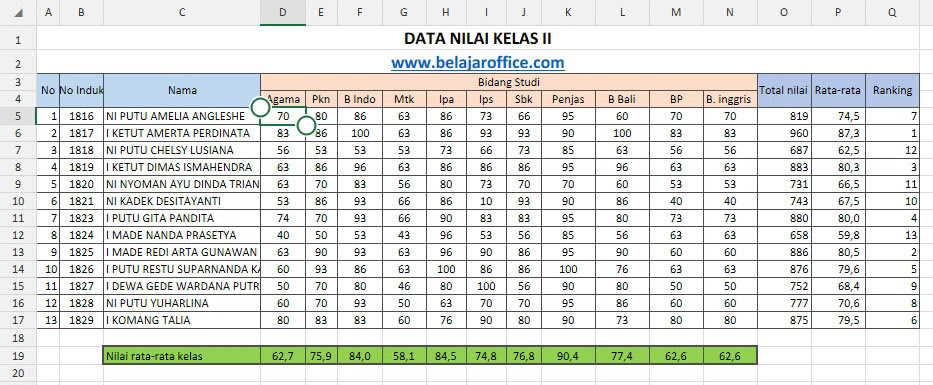Image resolution: width=933 pixels, height=385 pixels.
Task: Open the www.belajaroffice.com hyperlink
Action: 477,62
